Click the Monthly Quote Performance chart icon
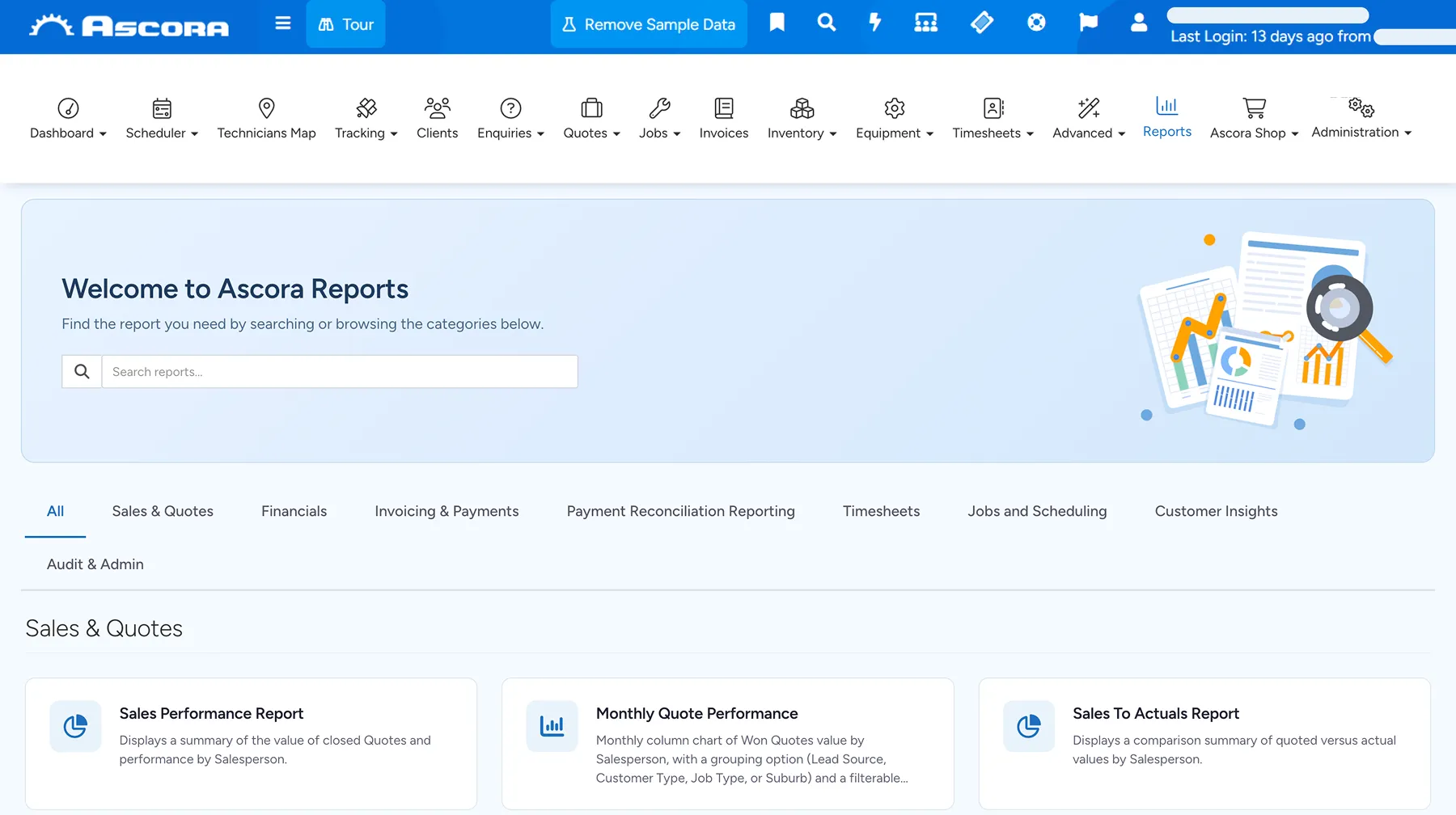 (552, 726)
